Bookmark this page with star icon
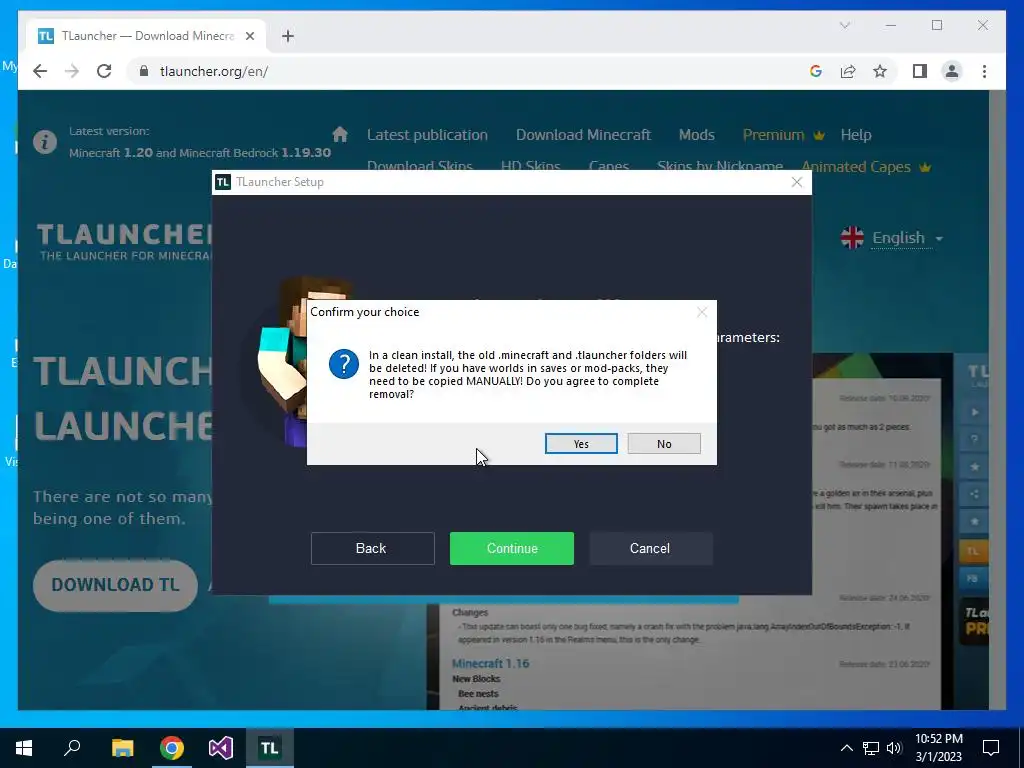Image resolution: width=1024 pixels, height=768 pixels. coord(880,71)
